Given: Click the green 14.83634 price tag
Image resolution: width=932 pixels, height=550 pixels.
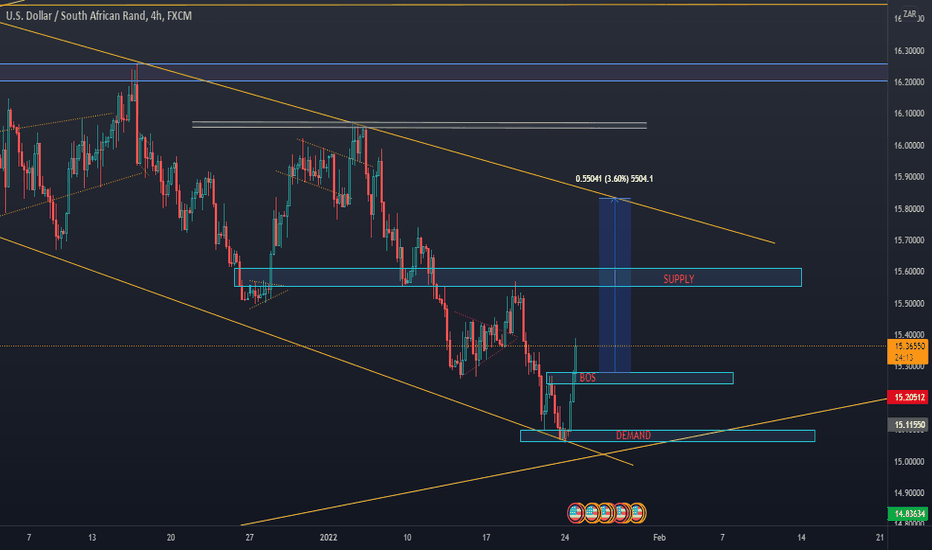Looking at the screenshot, I should pyautogui.click(x=907, y=513).
